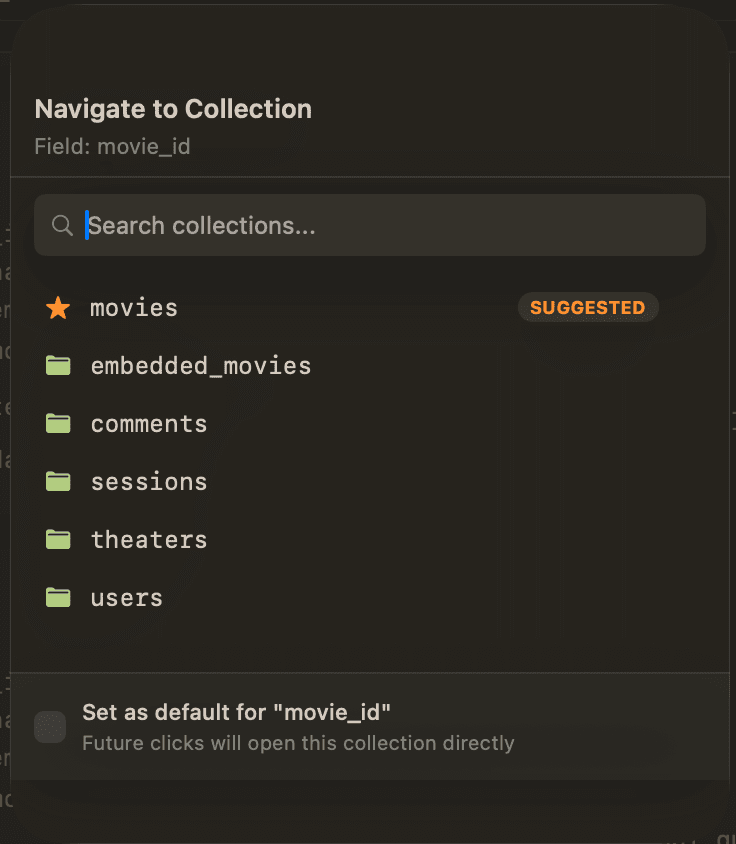Click the folder icon next to comments

58,423
